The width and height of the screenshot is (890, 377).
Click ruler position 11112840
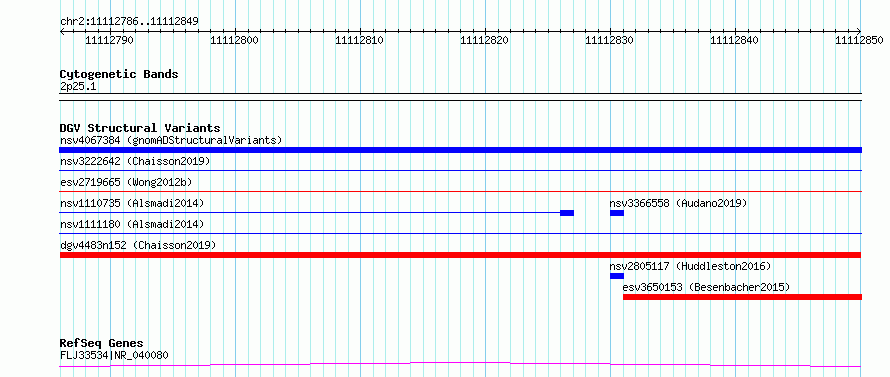[x=734, y=40]
